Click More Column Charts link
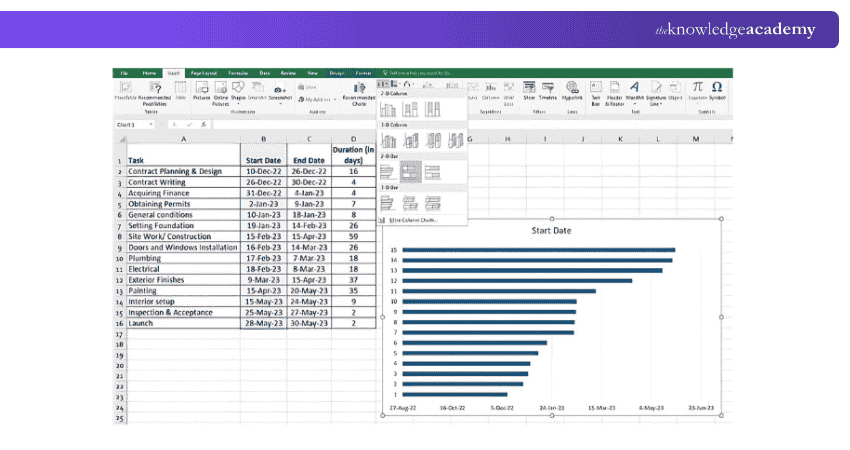 pyautogui.click(x=413, y=220)
